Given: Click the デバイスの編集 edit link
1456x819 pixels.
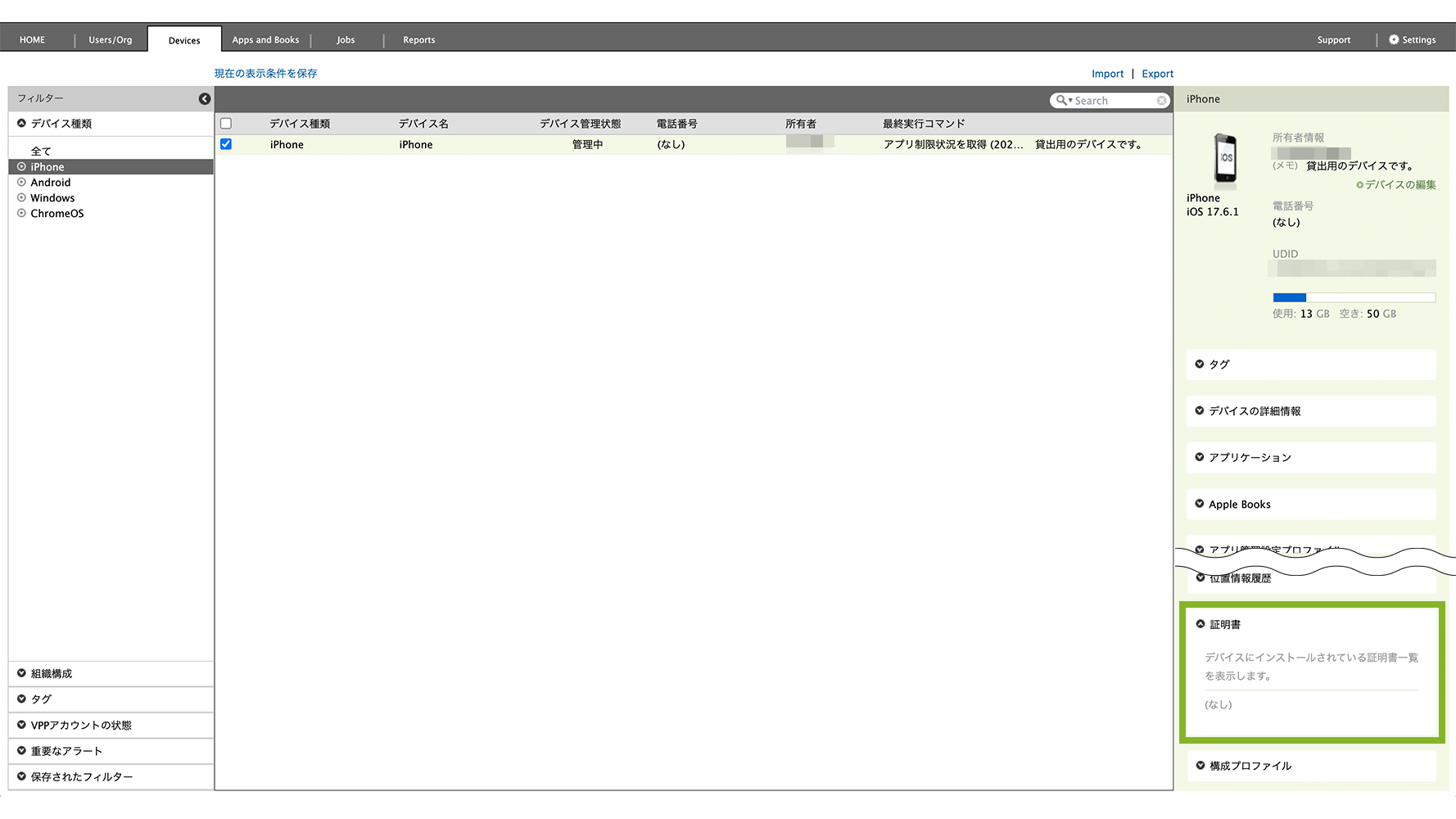Looking at the screenshot, I should (1396, 185).
